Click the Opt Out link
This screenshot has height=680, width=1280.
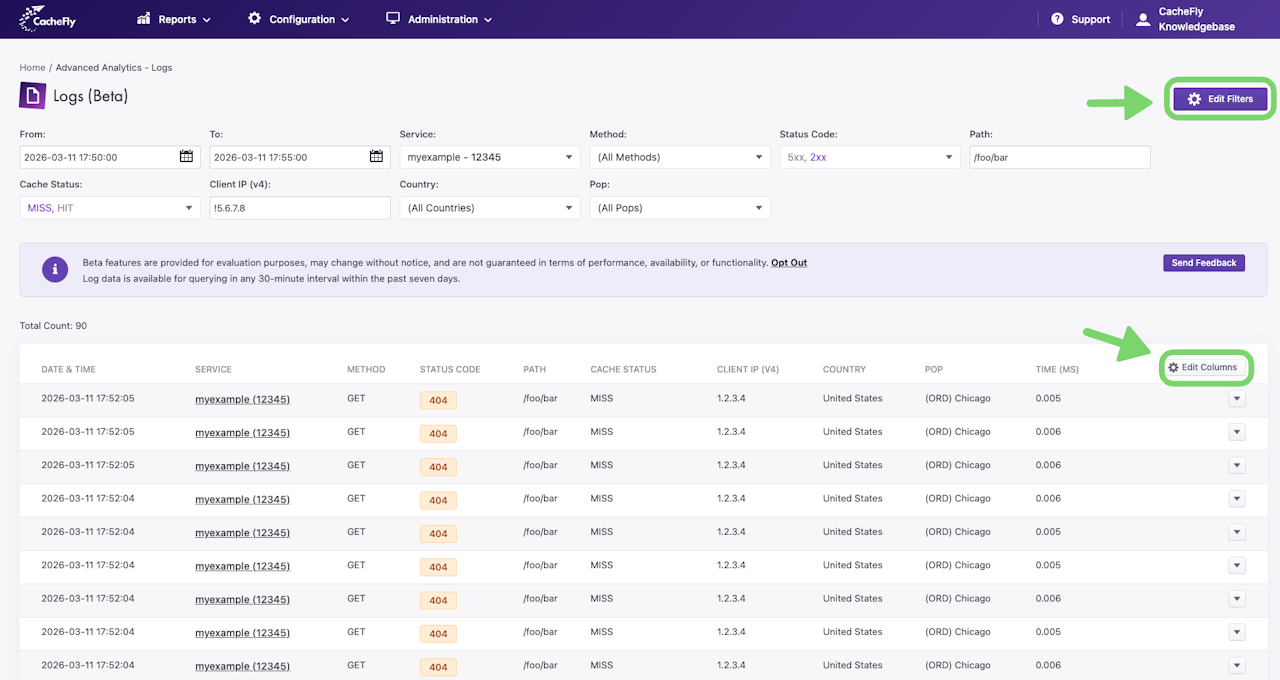click(788, 263)
